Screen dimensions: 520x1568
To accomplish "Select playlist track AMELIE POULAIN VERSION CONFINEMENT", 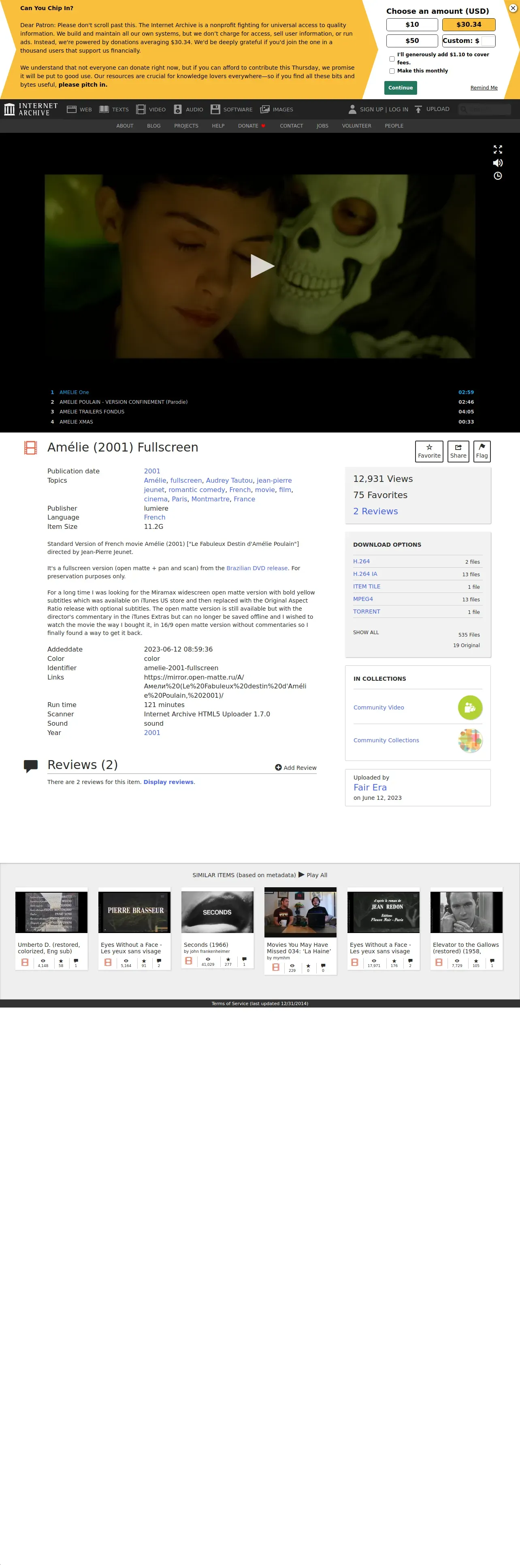I will 260,403.
